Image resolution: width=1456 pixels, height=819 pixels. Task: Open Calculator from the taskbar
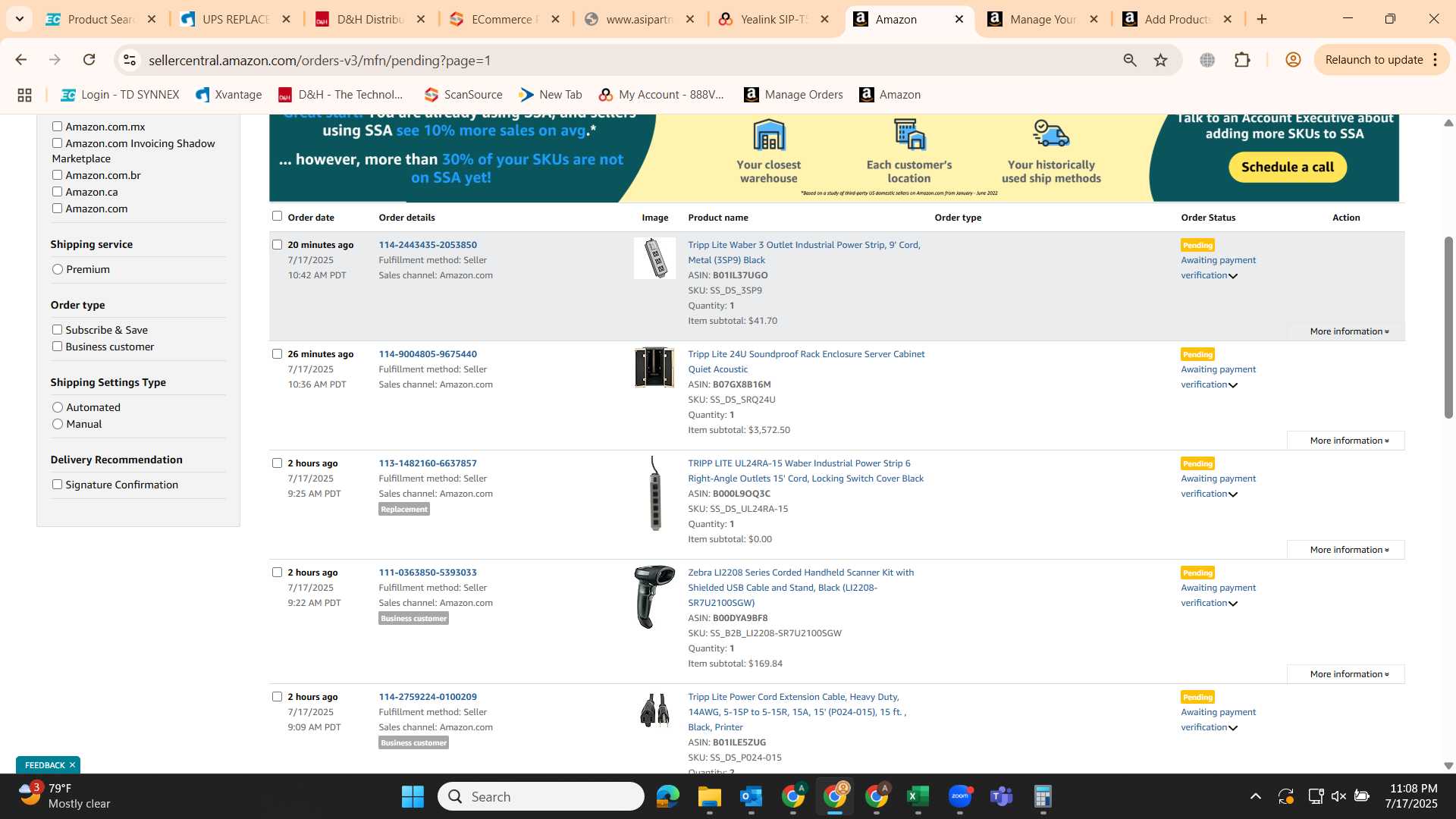[1043, 796]
